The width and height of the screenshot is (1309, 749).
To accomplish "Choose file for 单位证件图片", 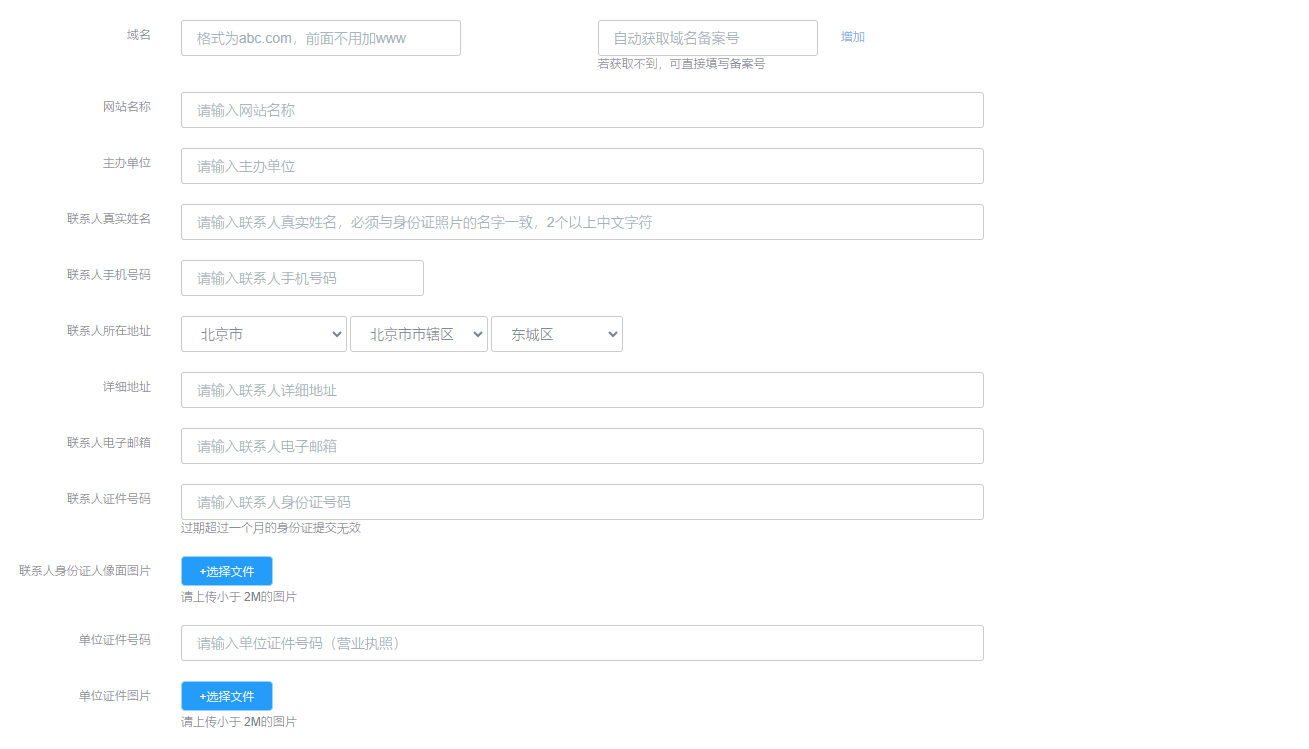I will click(x=227, y=696).
